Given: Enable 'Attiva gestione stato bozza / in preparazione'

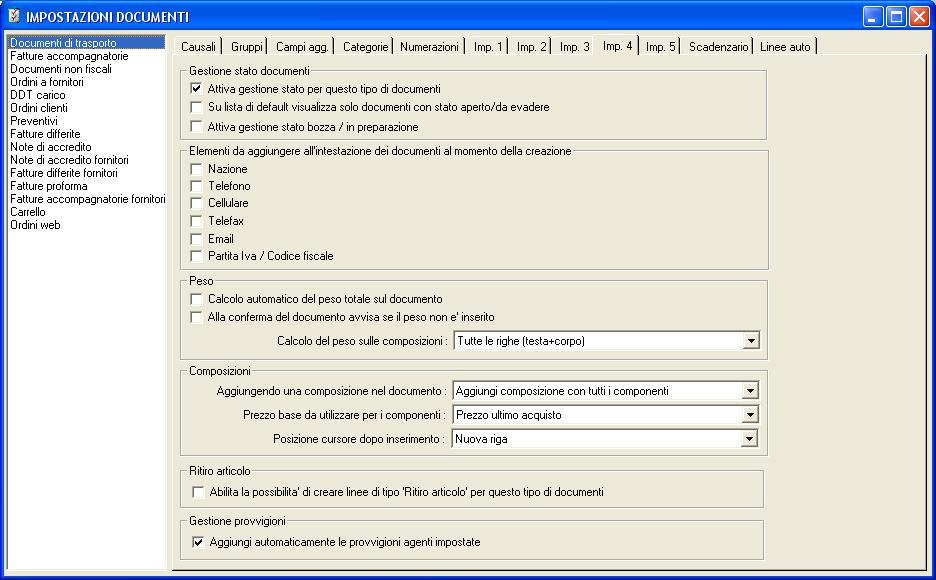Looking at the screenshot, I should tap(196, 127).
